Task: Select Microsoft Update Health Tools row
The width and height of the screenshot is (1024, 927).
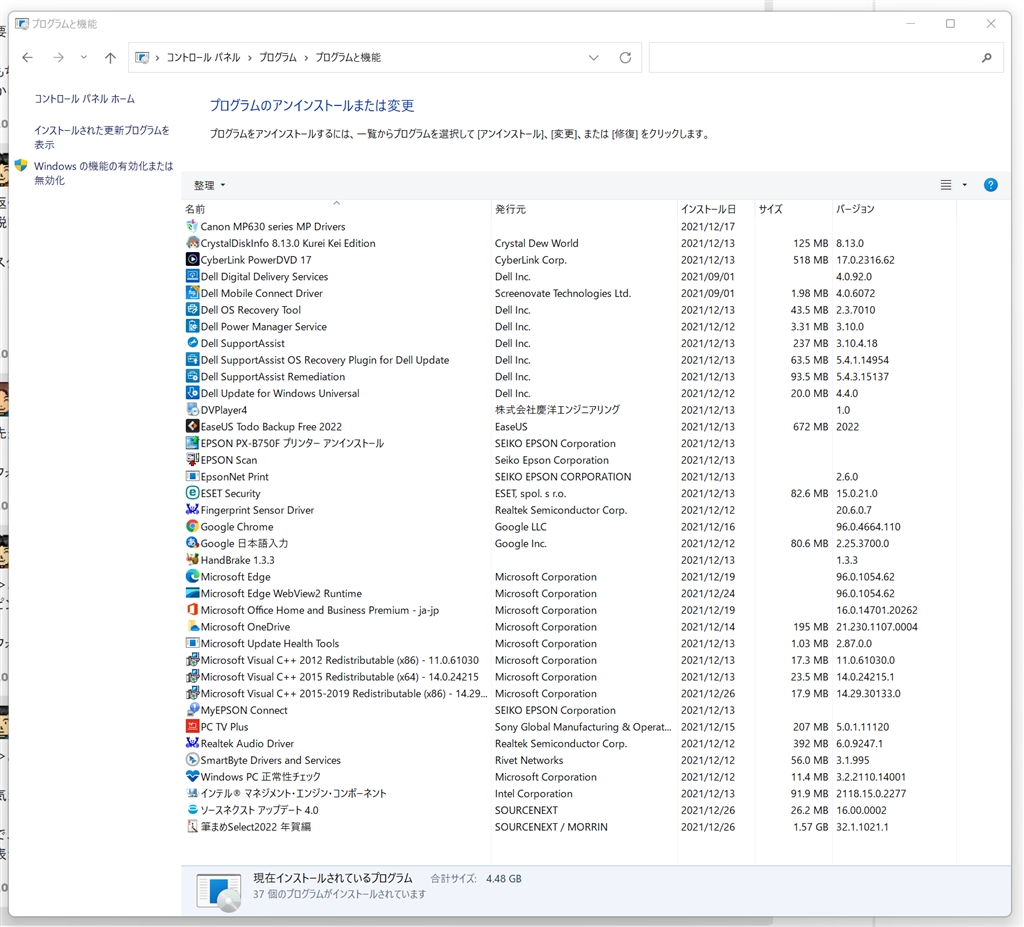Action: tap(568, 643)
